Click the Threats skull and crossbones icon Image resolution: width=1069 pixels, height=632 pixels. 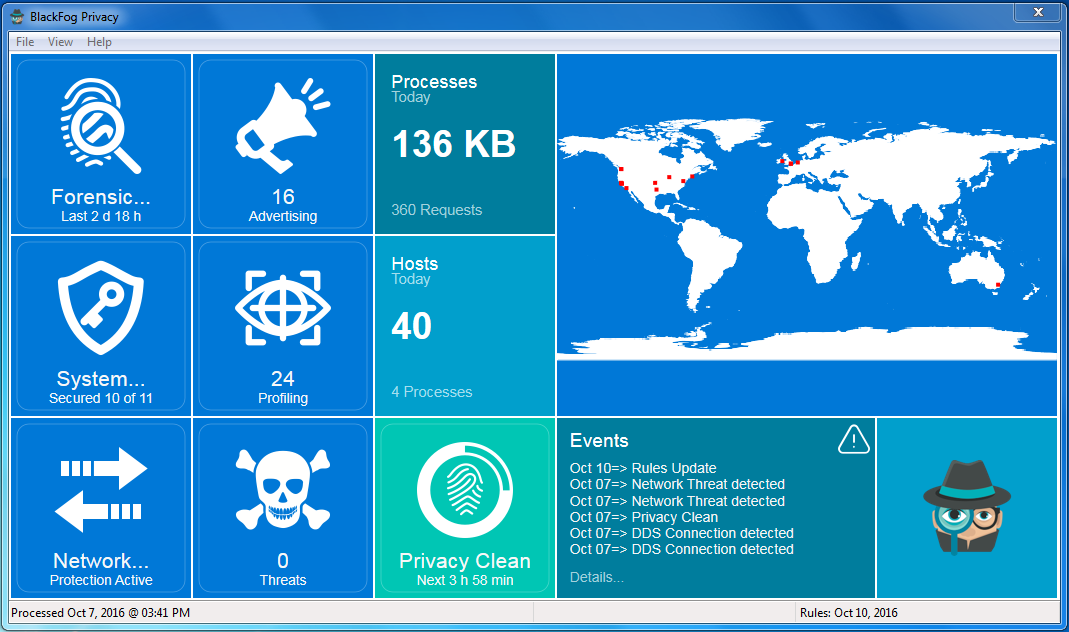[x=283, y=488]
